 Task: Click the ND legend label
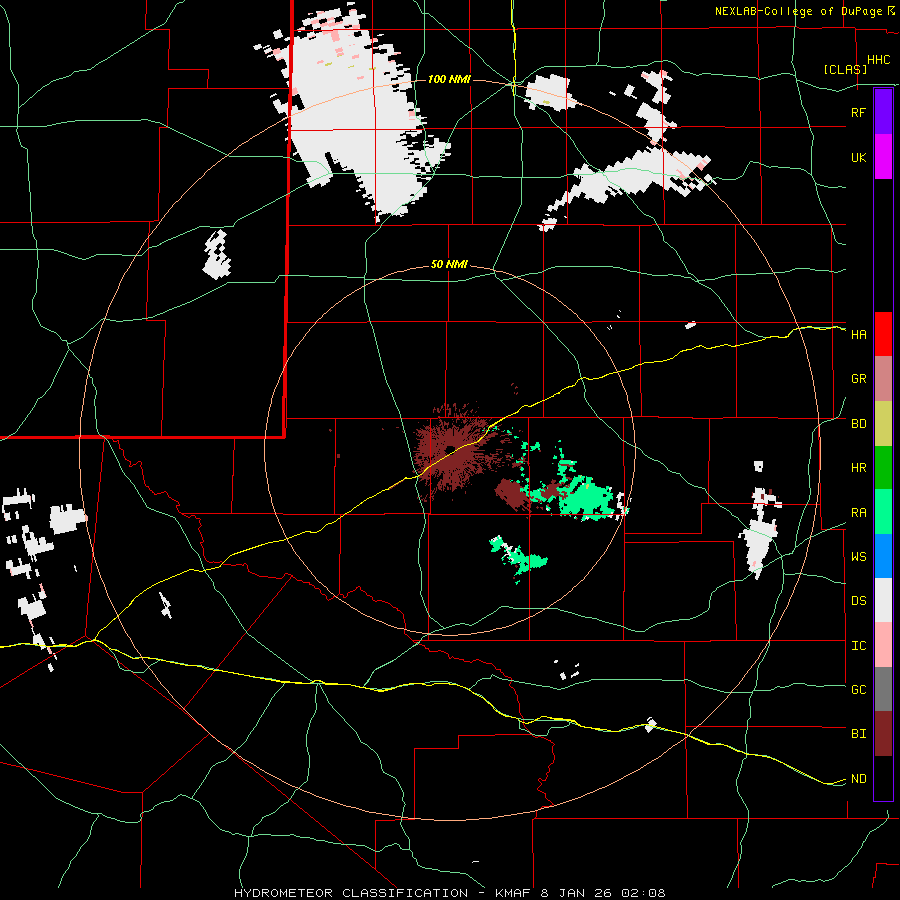click(x=858, y=779)
